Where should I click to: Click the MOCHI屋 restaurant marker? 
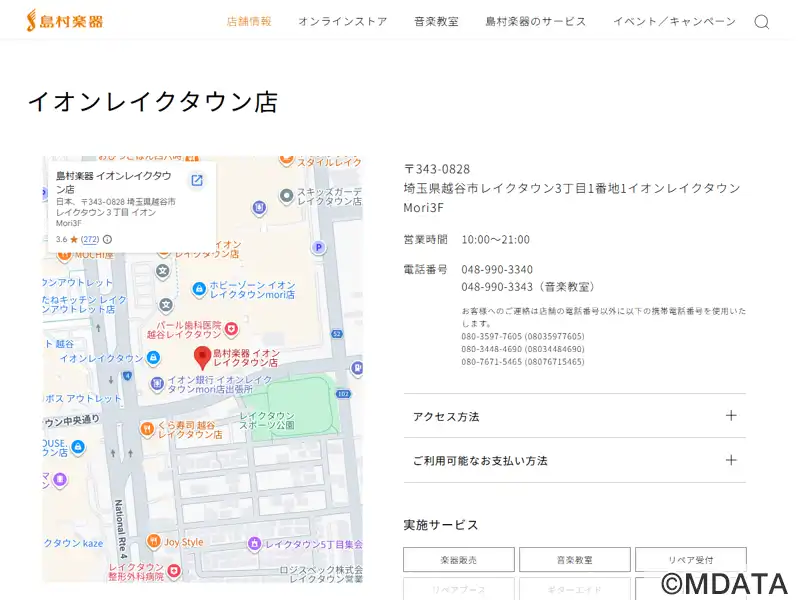tap(63, 256)
